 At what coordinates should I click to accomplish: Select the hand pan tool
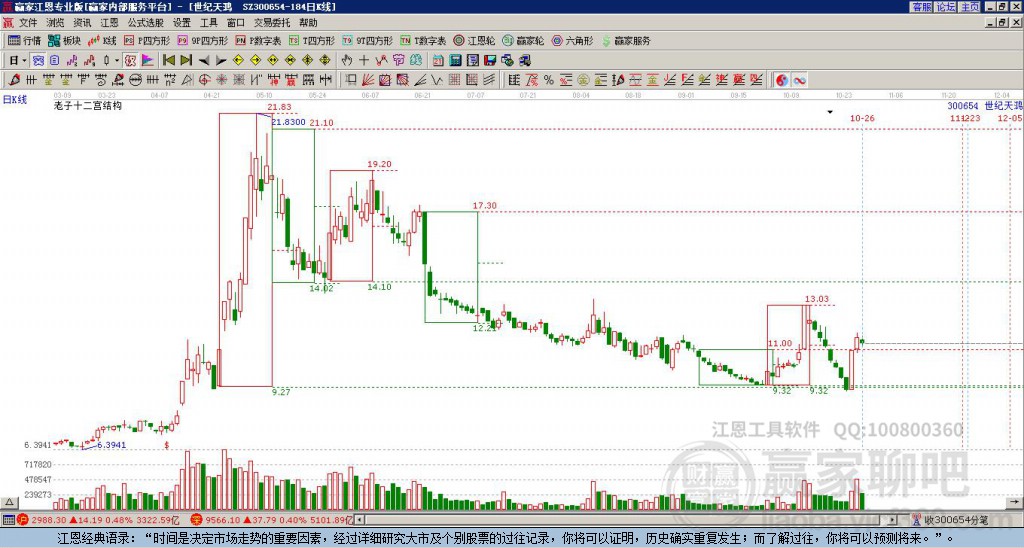tap(347, 61)
